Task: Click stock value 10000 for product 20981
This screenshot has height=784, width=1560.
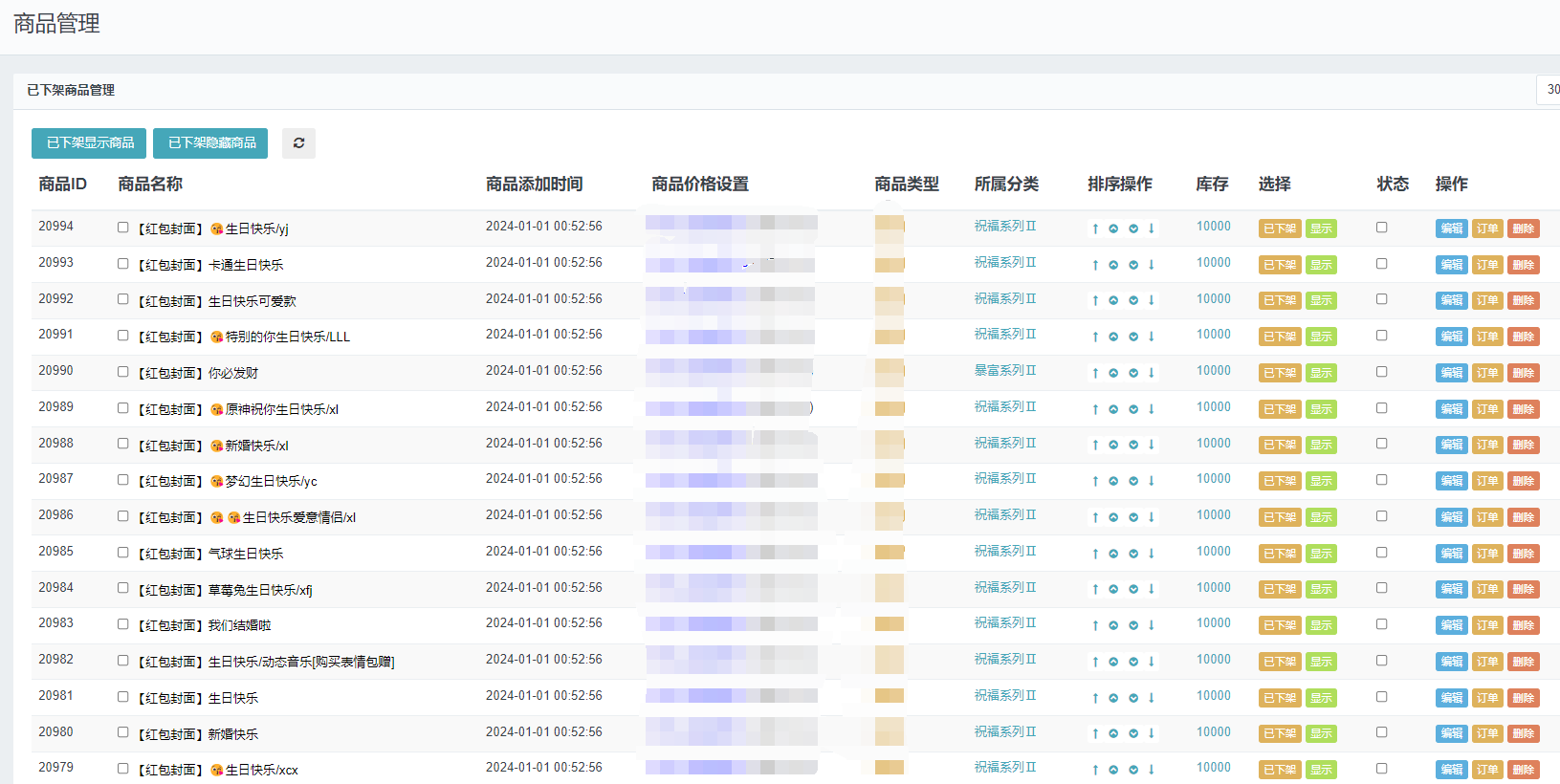Action: (1214, 696)
